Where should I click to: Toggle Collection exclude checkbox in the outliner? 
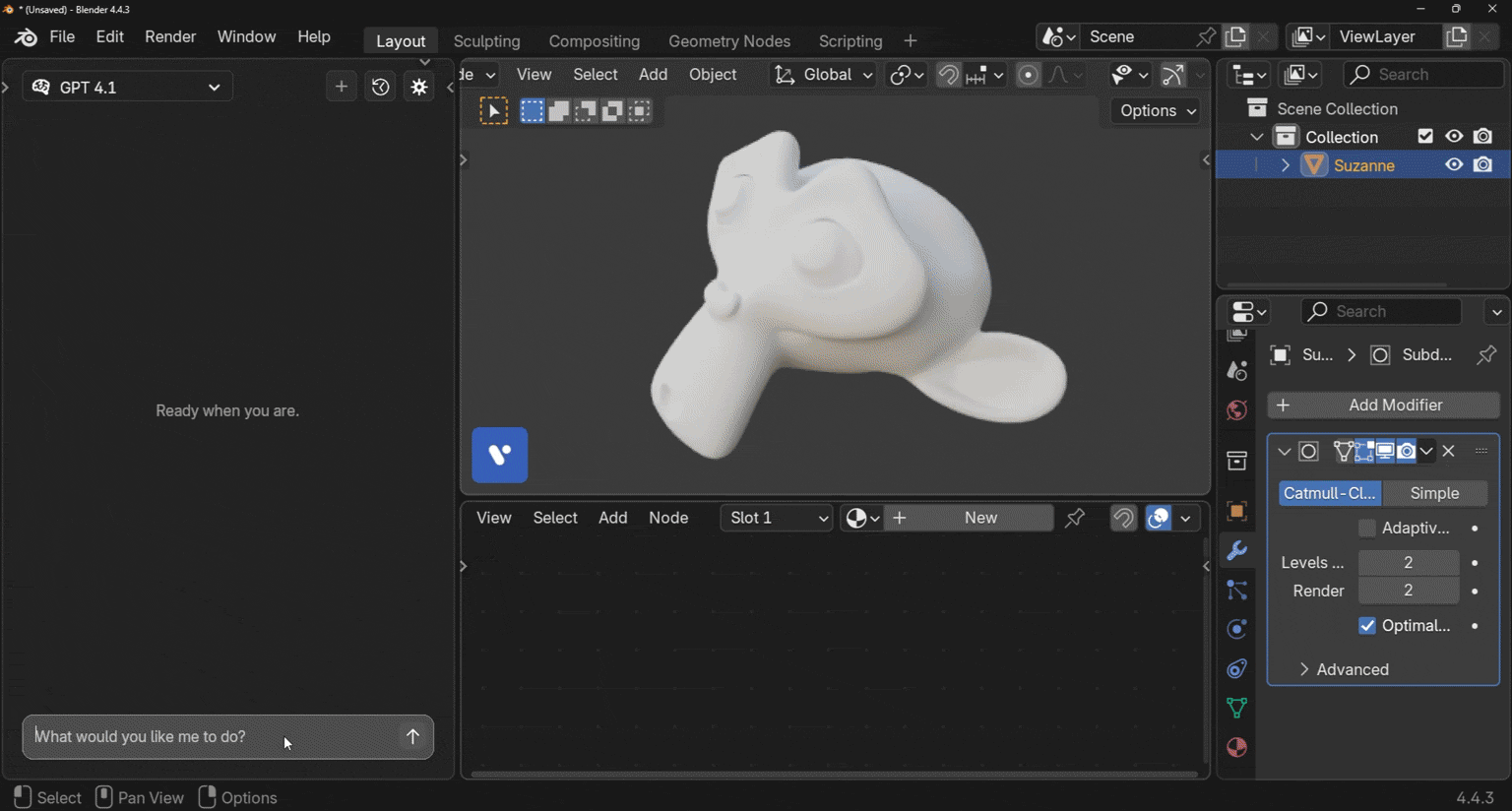pos(1425,137)
